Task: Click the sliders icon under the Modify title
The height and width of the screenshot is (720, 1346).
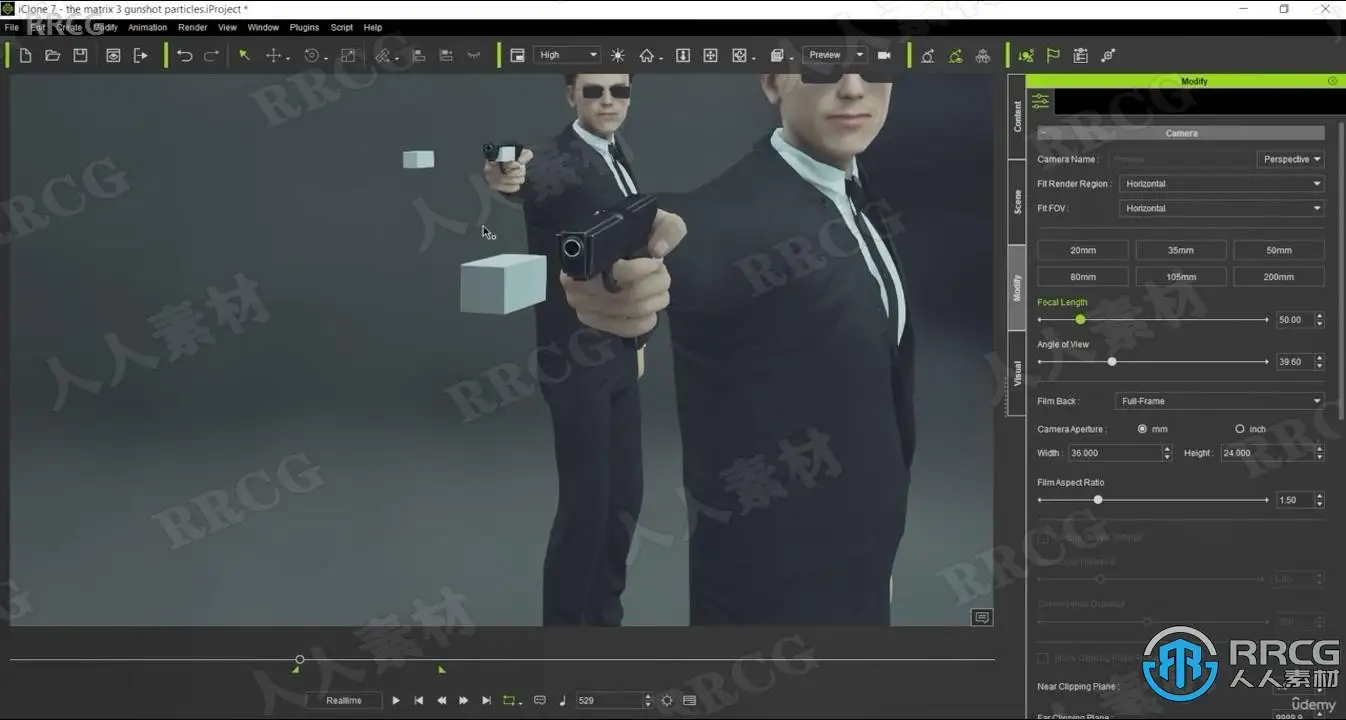Action: click(x=1041, y=102)
